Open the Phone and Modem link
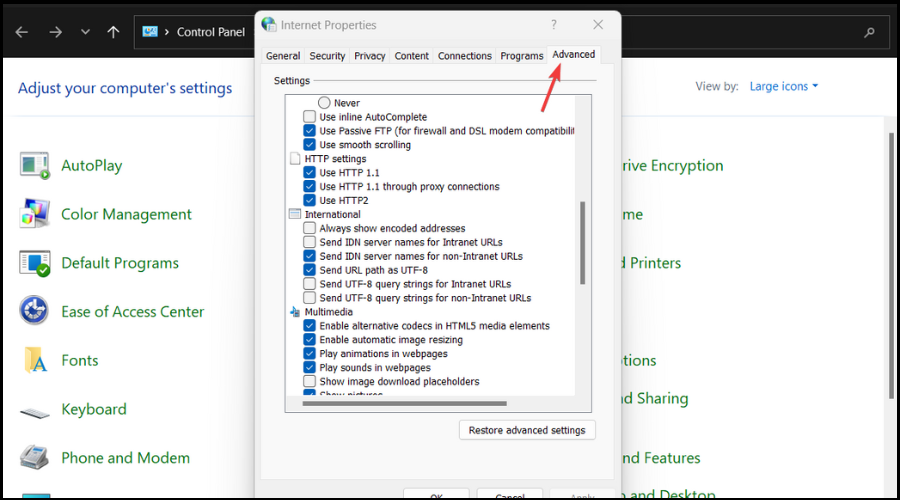Screen dimensions: 900x500 pos(126,458)
